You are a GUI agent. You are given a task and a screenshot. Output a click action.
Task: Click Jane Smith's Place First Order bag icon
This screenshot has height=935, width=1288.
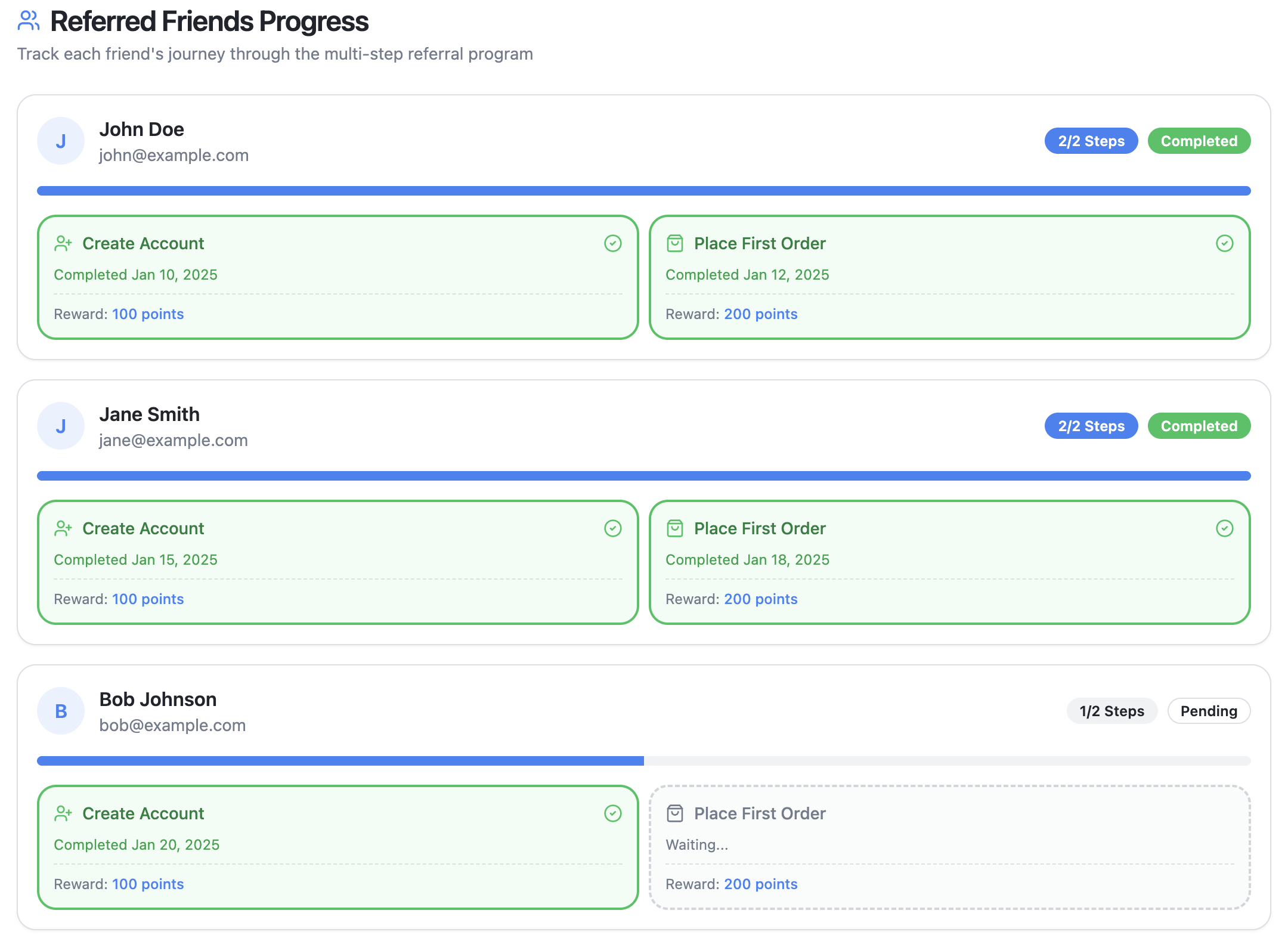674,528
